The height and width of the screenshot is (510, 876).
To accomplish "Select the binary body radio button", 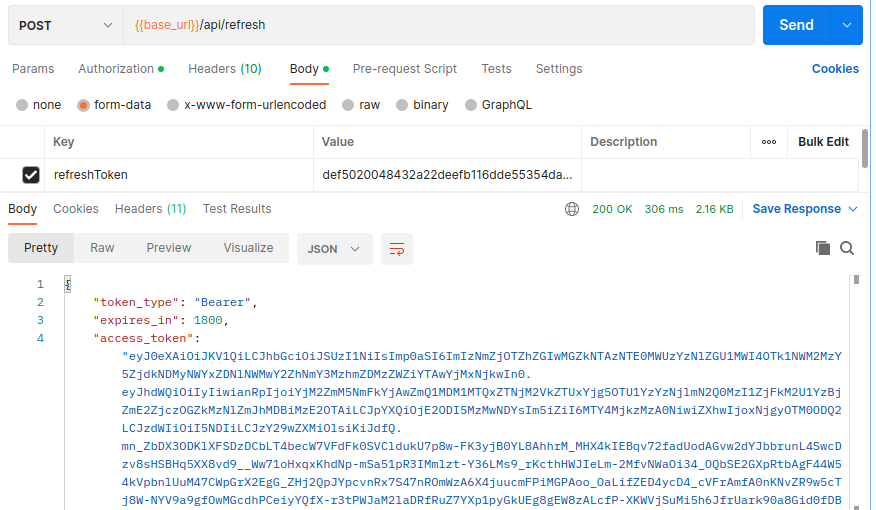I will point(402,105).
